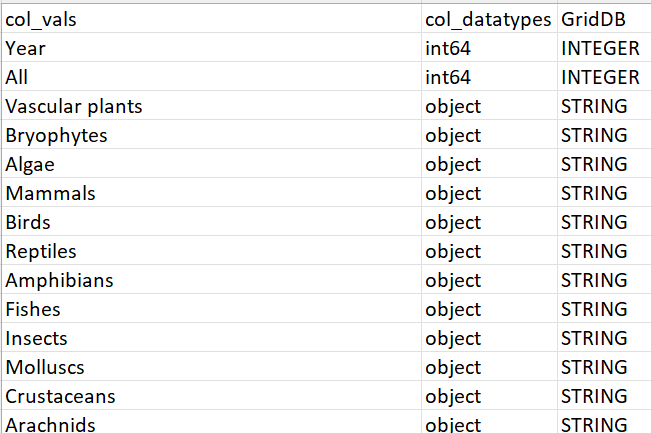Select the object datatype for Mammals

tap(453, 193)
